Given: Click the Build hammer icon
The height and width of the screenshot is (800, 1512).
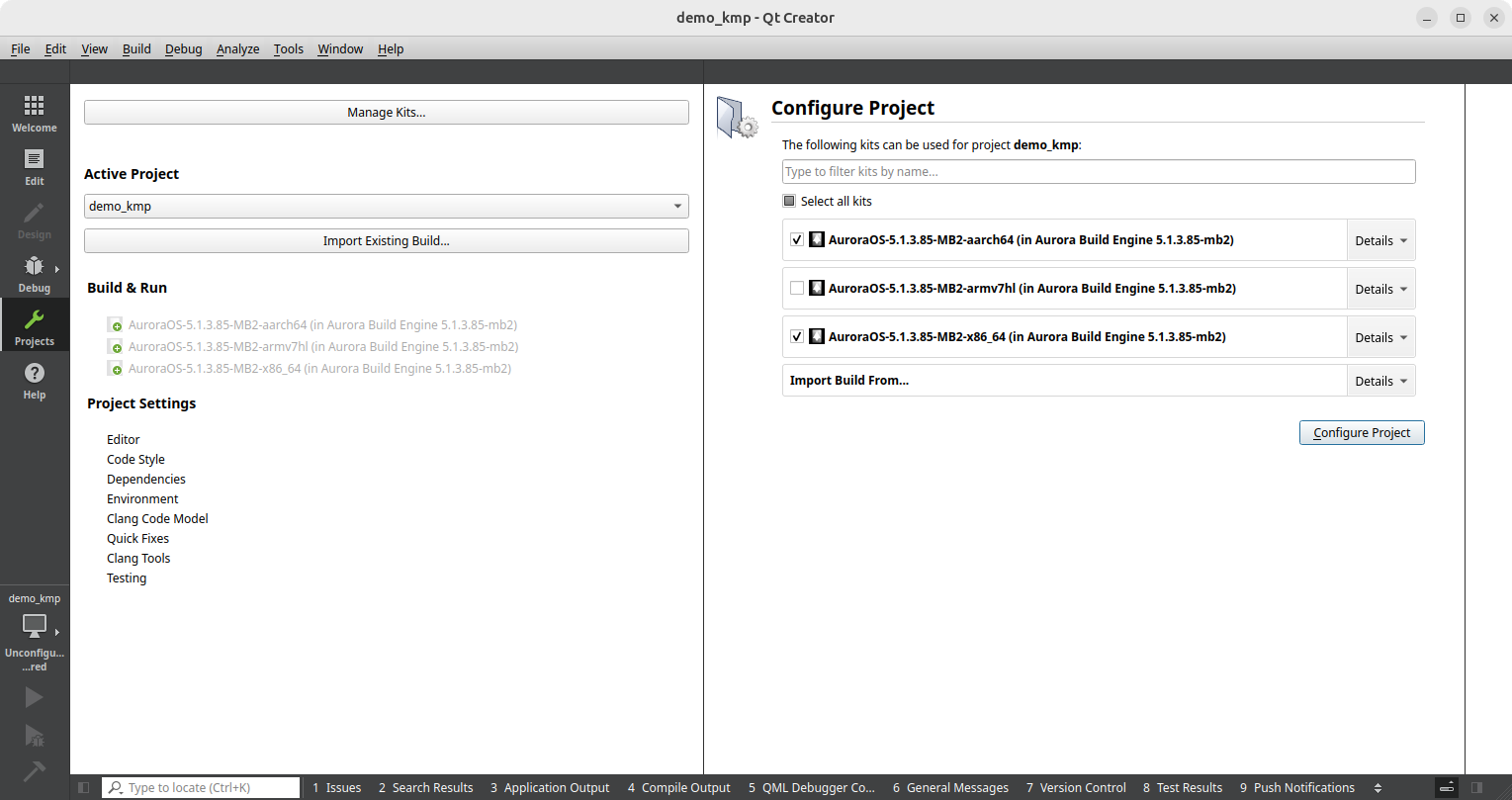Looking at the screenshot, I should tap(35, 770).
